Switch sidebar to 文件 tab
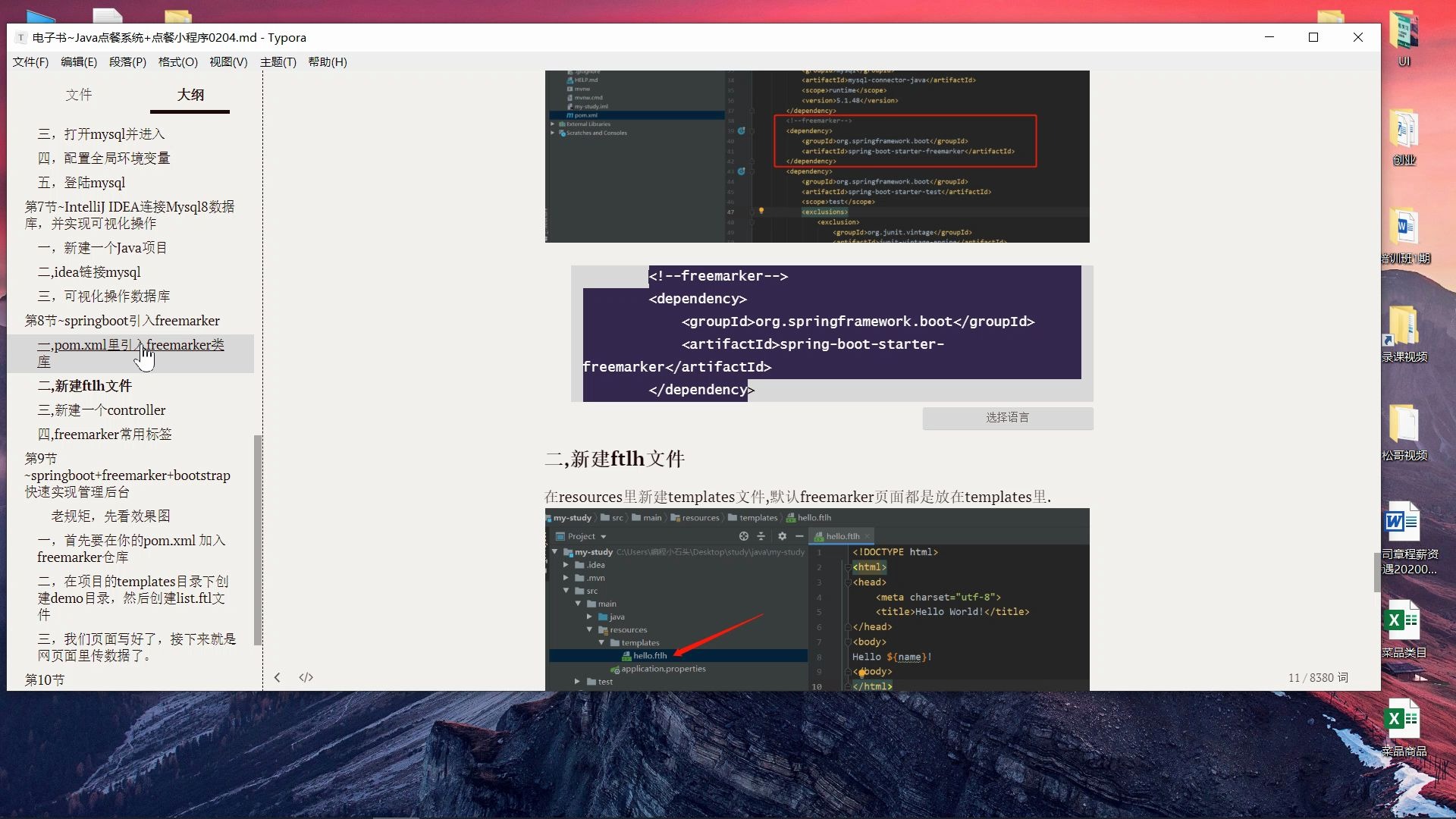 click(x=79, y=95)
